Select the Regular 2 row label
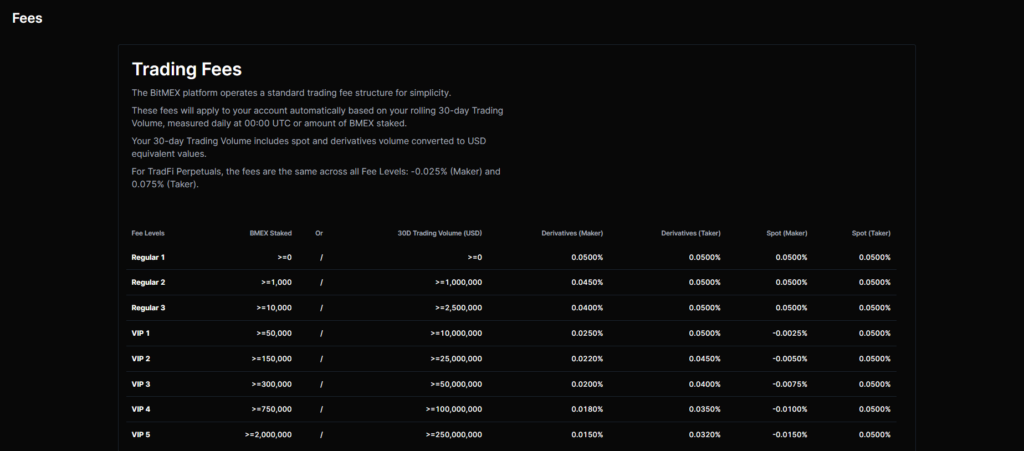Viewport: 1024px width, 451px height. (x=148, y=283)
